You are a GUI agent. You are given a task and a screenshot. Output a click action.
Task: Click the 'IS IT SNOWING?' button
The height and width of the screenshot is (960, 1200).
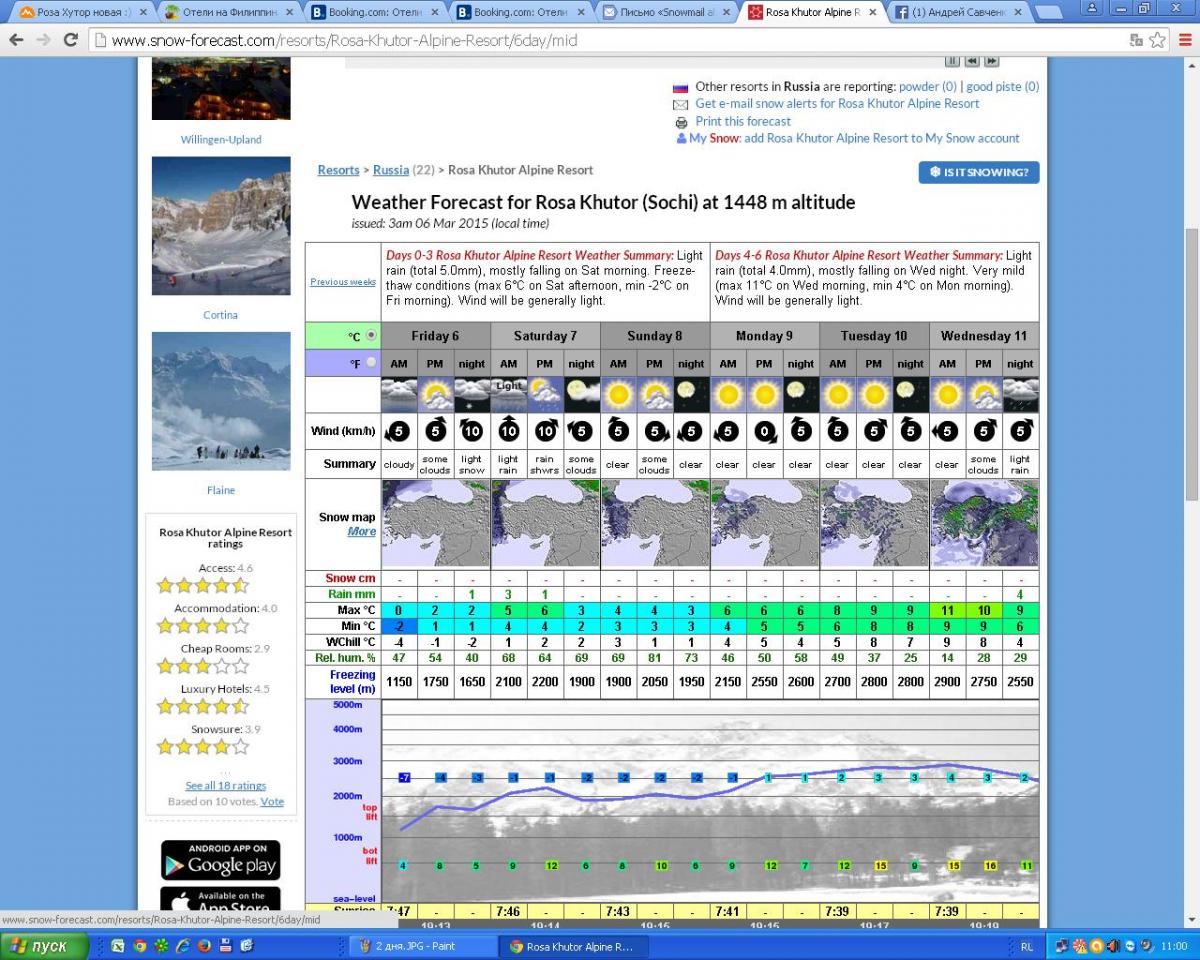(x=979, y=172)
